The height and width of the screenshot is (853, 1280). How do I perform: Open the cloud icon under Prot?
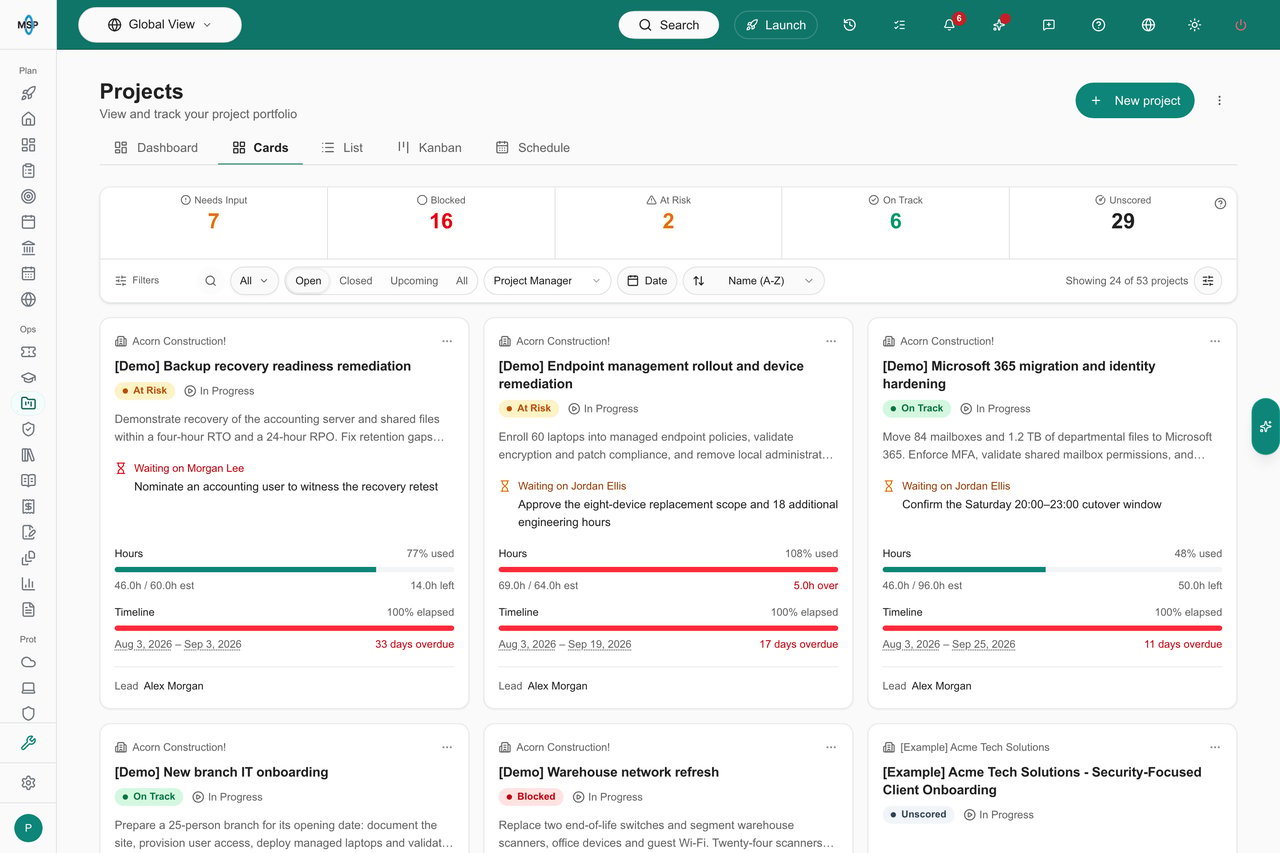click(x=28, y=662)
